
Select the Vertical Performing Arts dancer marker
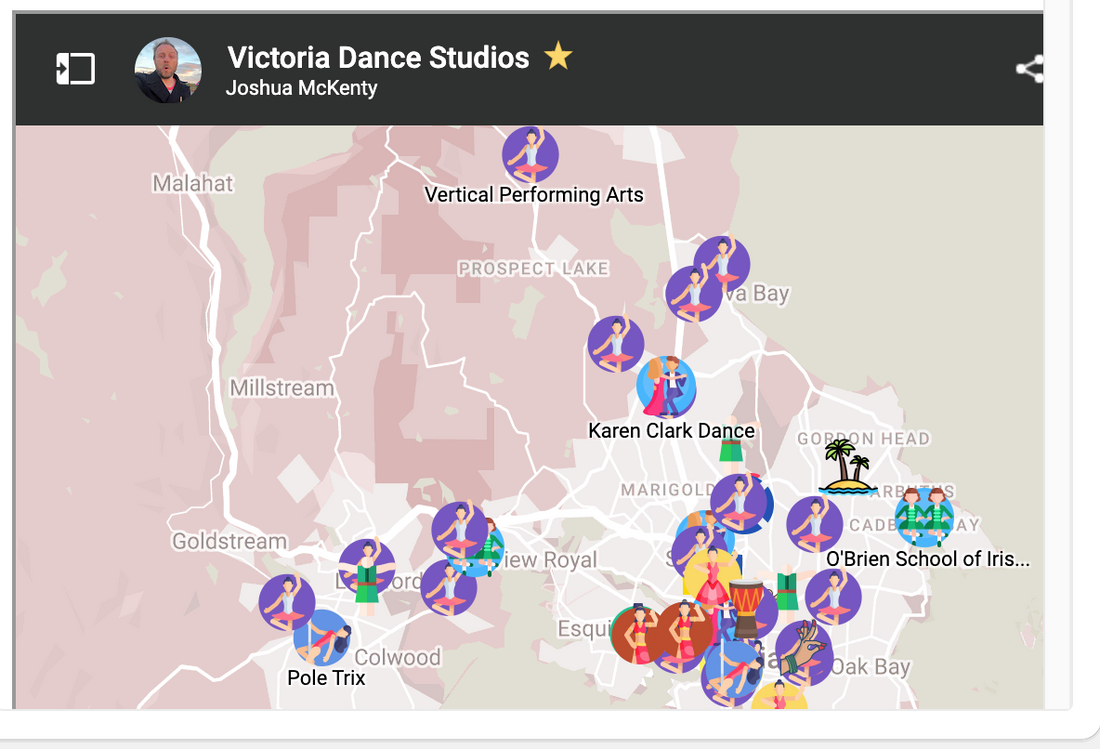coord(530,154)
